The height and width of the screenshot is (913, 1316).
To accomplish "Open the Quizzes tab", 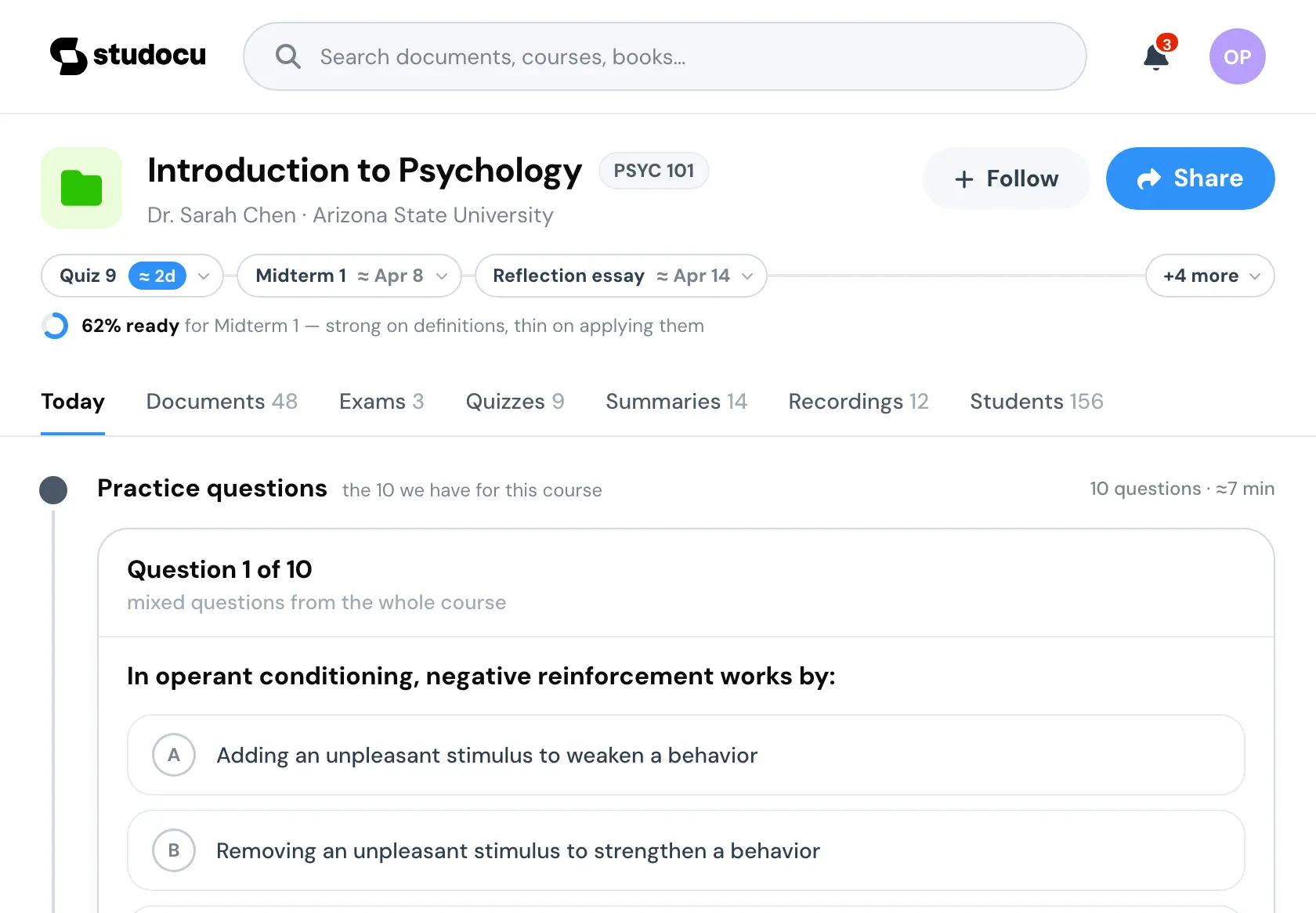I will coord(515,402).
